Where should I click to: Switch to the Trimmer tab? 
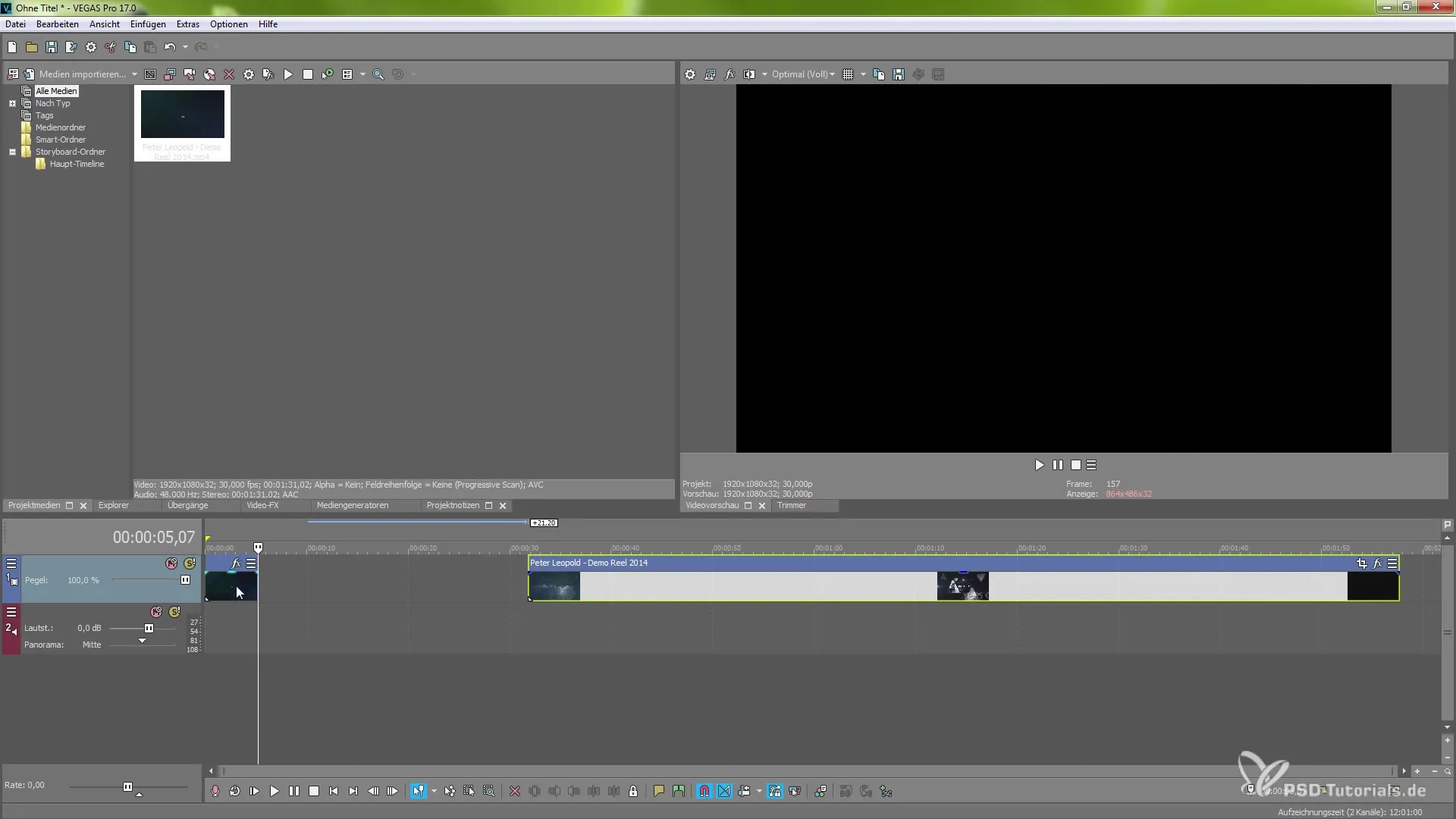click(x=792, y=505)
